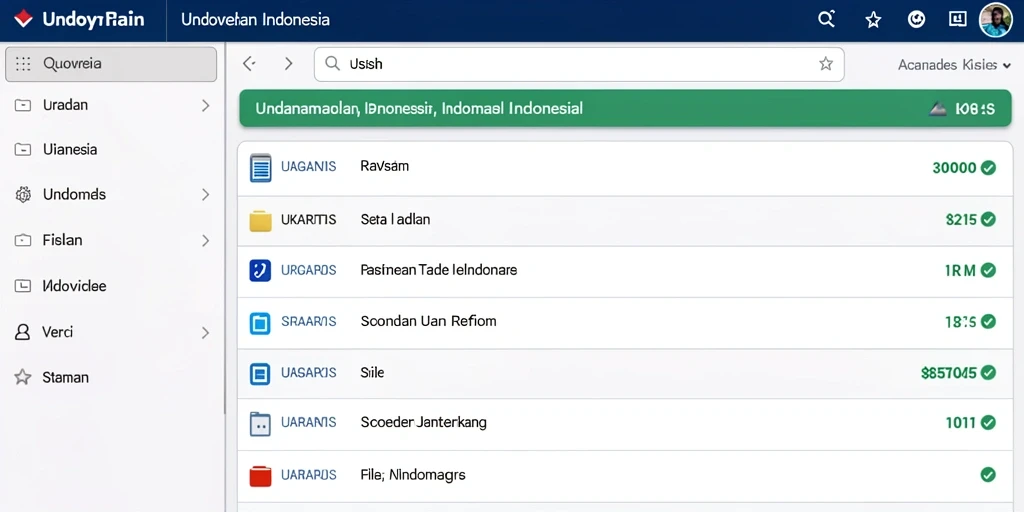
Task: Click the $857045 value
Action: (x=948, y=373)
